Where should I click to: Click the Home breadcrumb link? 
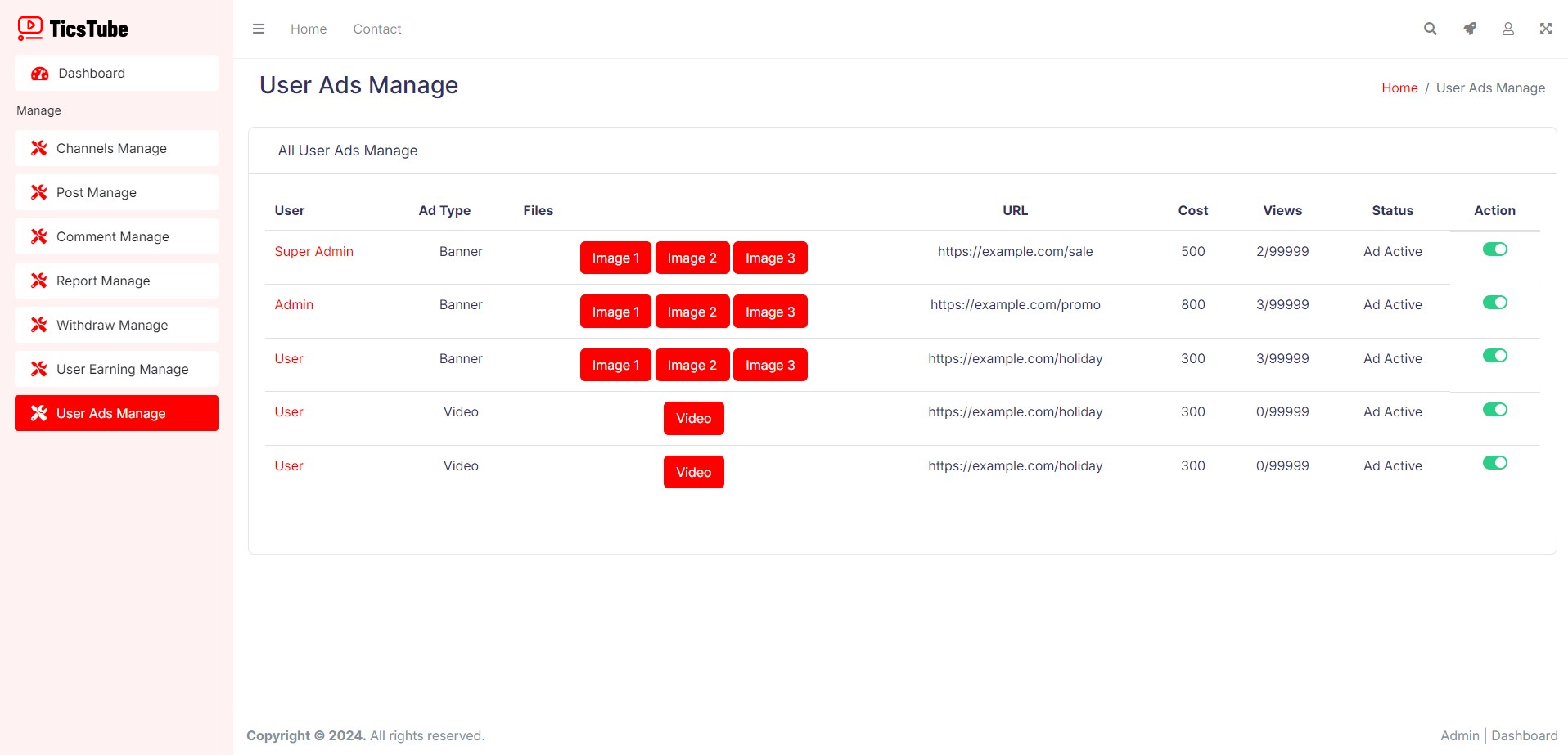1399,88
